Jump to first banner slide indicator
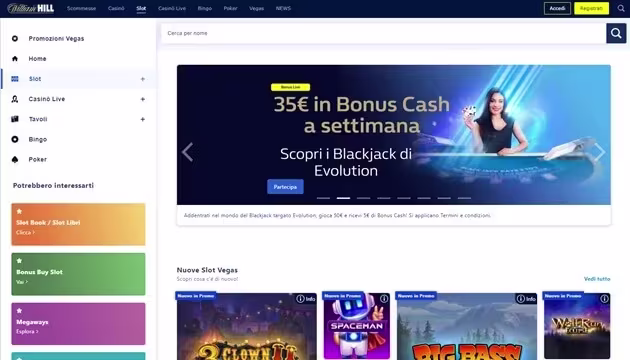630x360 pixels. point(323,198)
